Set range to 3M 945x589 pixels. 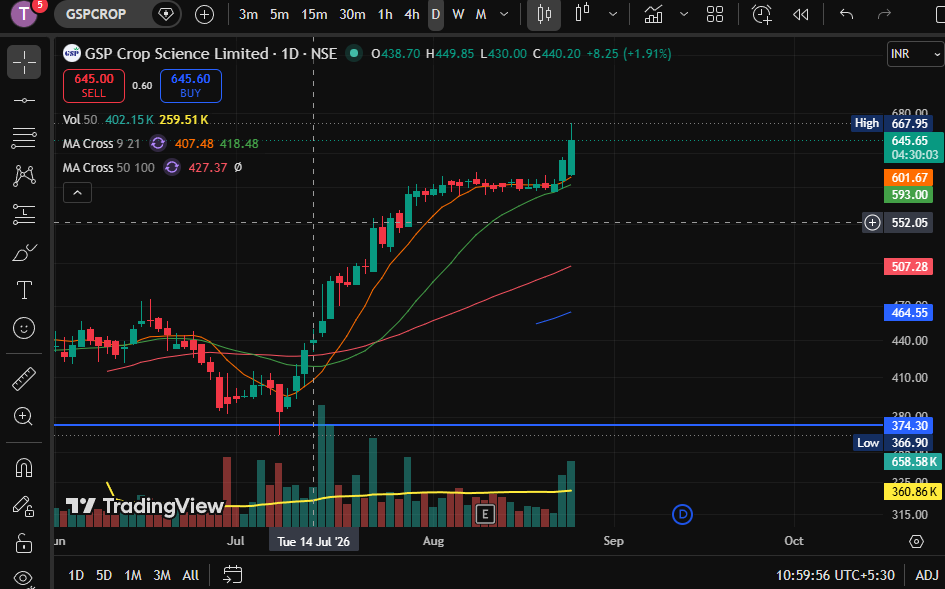[162, 575]
